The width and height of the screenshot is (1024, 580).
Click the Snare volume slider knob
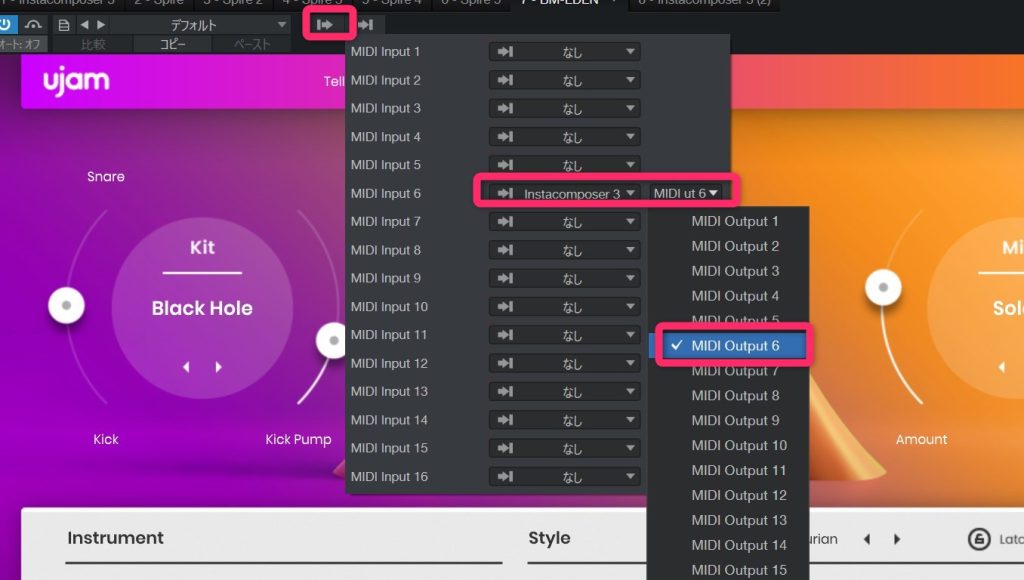click(x=66, y=304)
